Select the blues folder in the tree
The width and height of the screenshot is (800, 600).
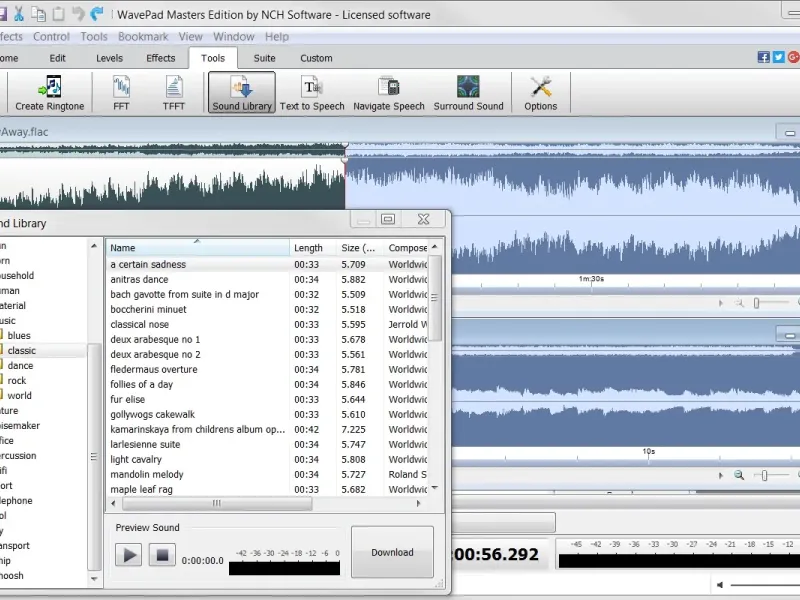coord(20,336)
